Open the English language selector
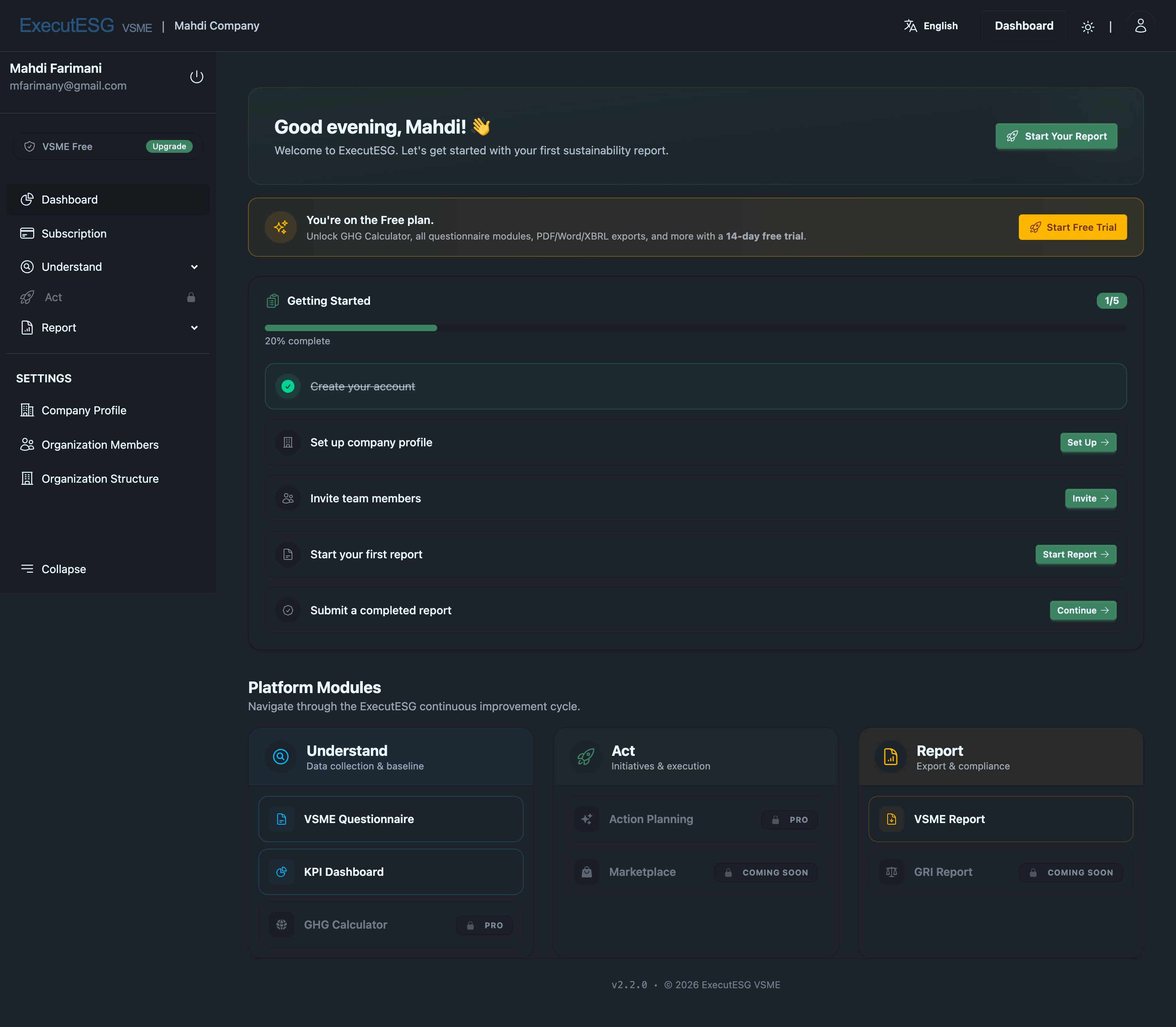Screen dimensions: 1176x1027 pyautogui.click(x=931, y=26)
